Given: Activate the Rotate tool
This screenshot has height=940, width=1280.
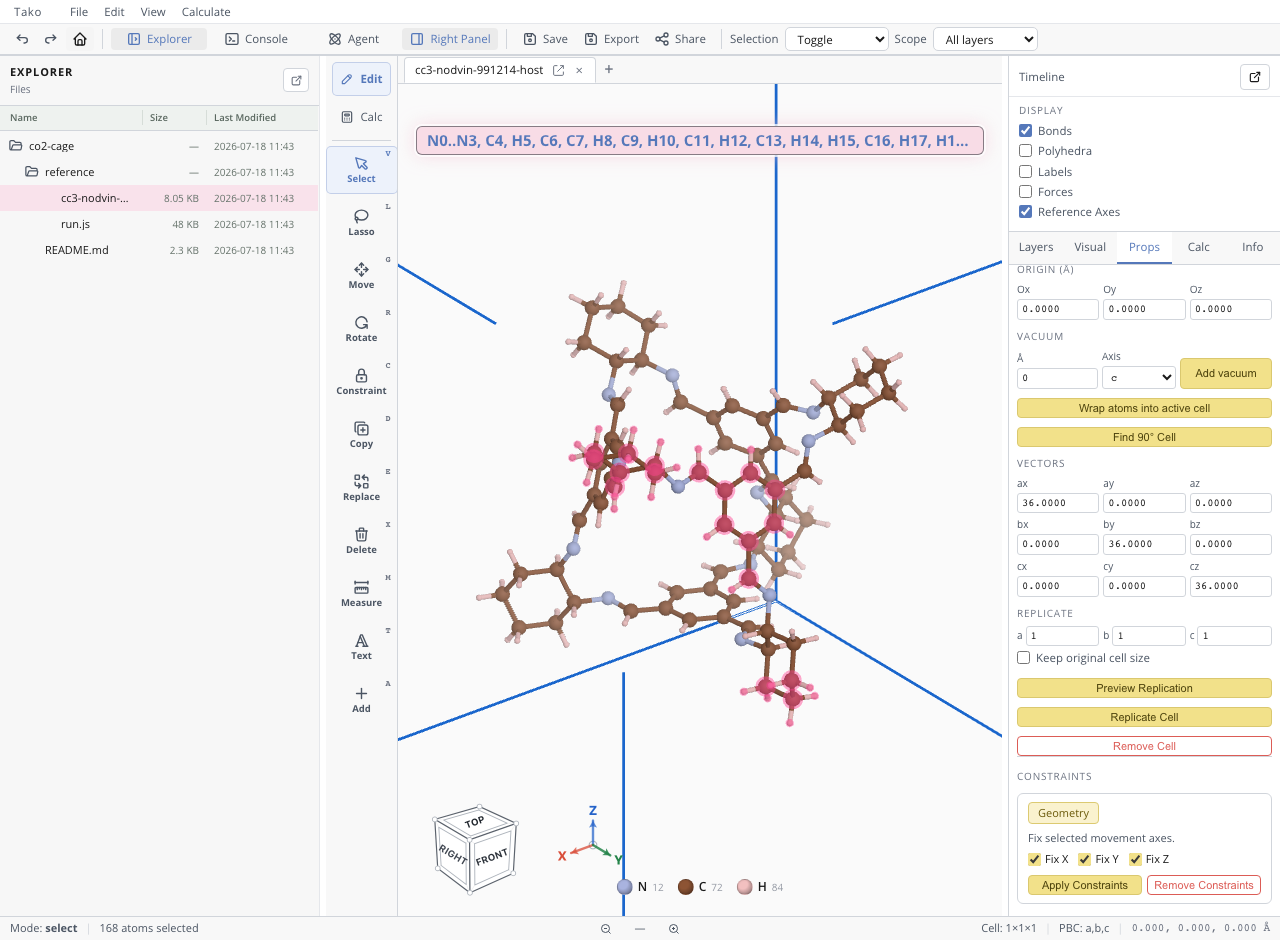Looking at the screenshot, I should (x=361, y=329).
